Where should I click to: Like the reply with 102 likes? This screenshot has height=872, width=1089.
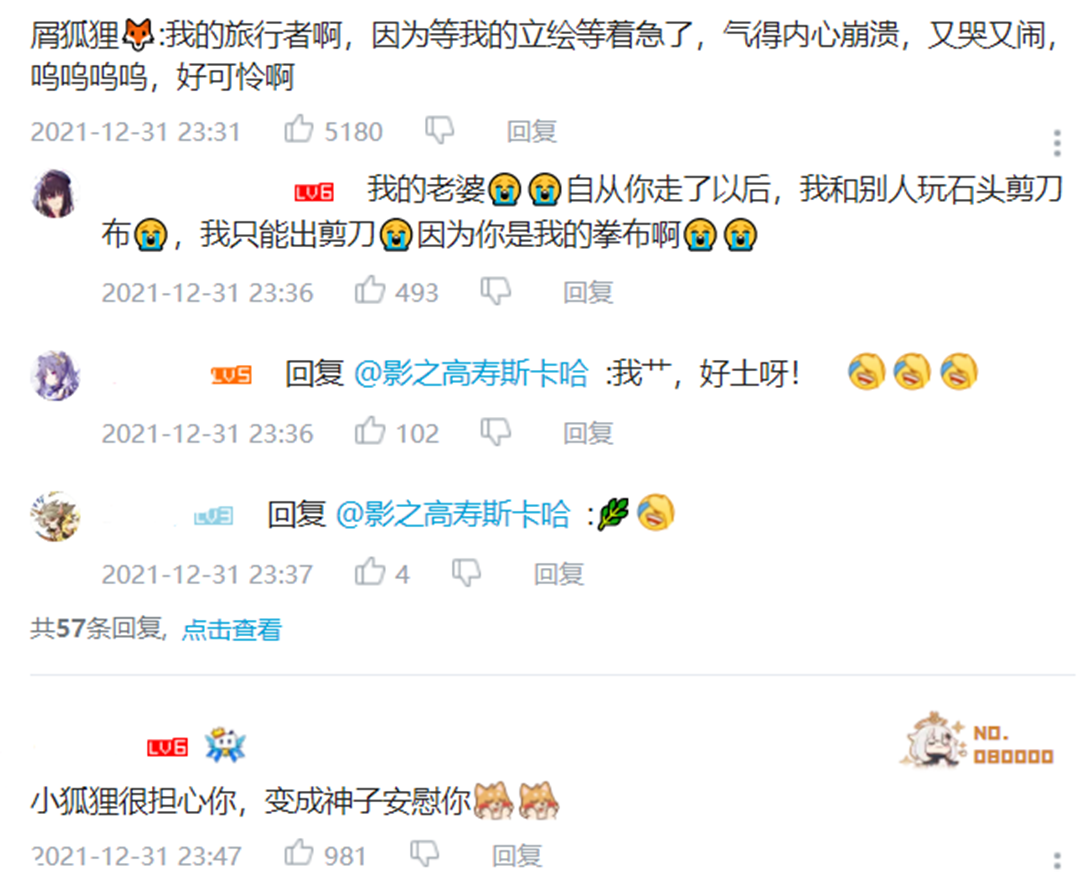point(369,431)
